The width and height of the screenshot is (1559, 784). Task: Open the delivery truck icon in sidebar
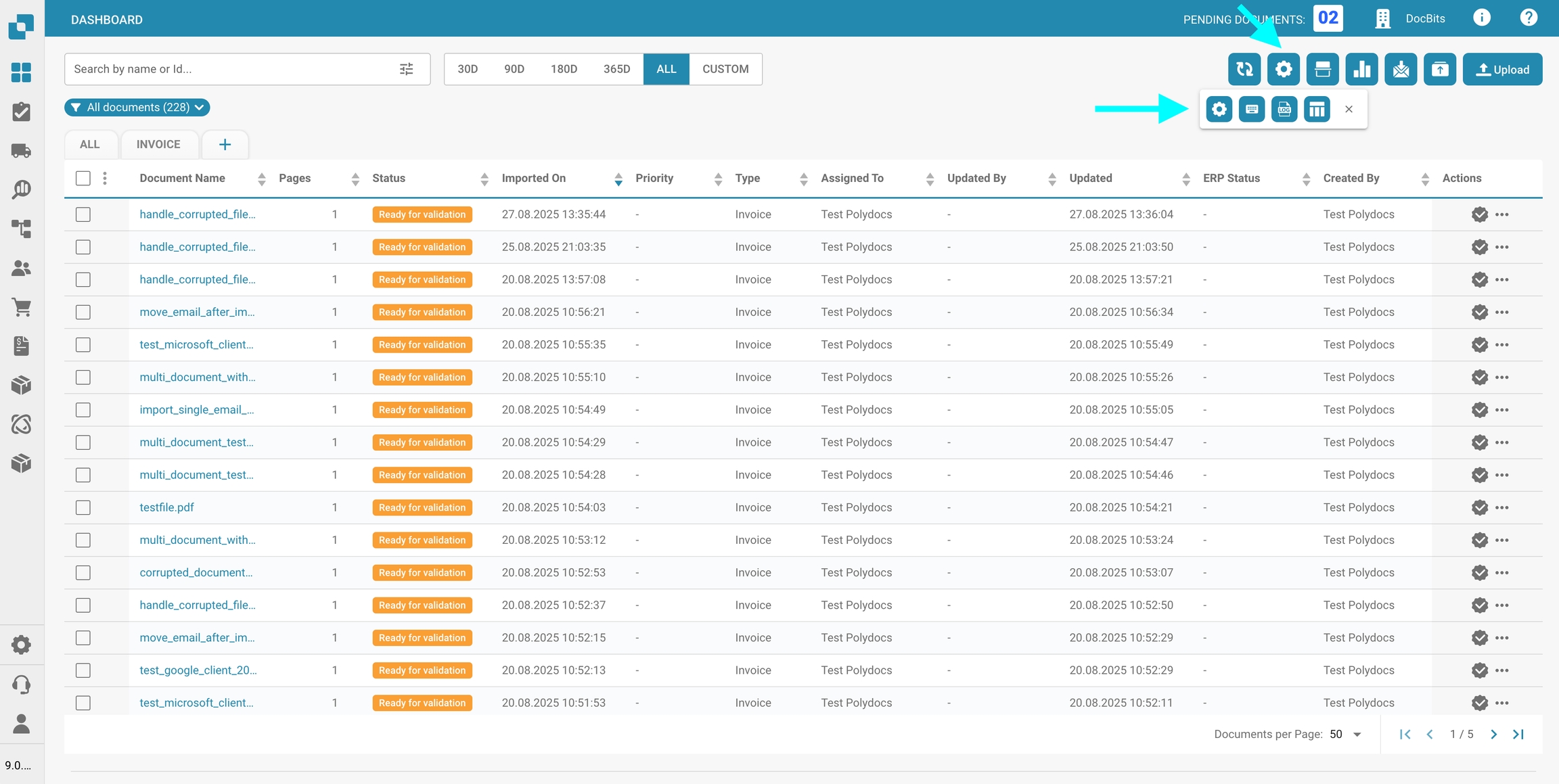point(21,151)
